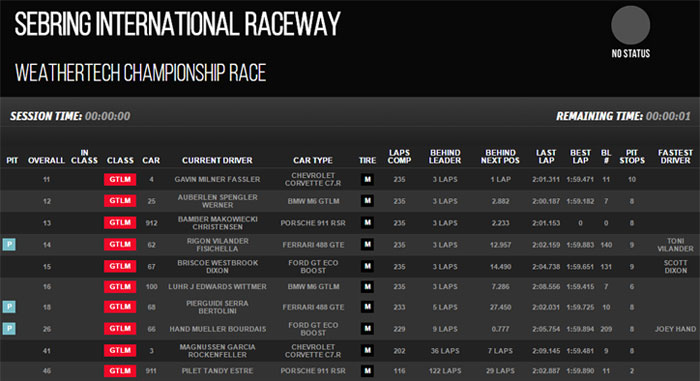Image resolution: width=700 pixels, height=381 pixels.
Task: Click fastest driver Toni Vilander
Action: pos(675,245)
